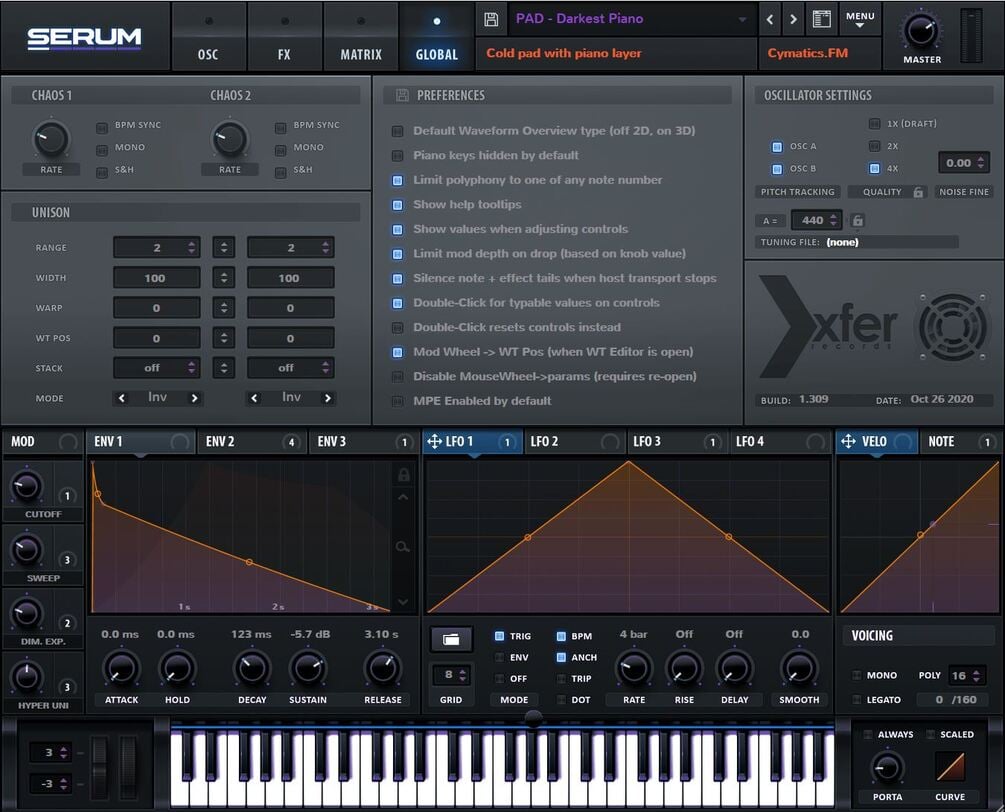This screenshot has width=1005, height=812.
Task: Open the MENU dropdown
Action: tap(860, 19)
